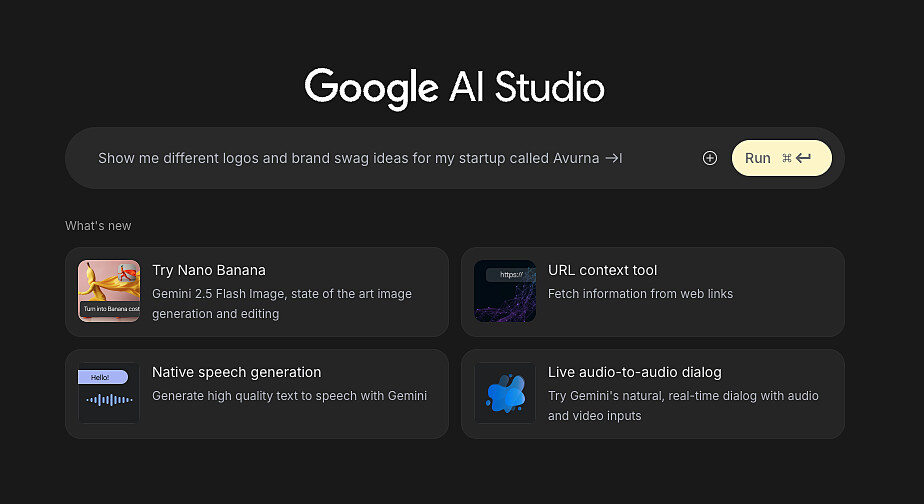This screenshot has height=504, width=924.
Task: Click the "What's new" heading text
Action: click(98, 226)
